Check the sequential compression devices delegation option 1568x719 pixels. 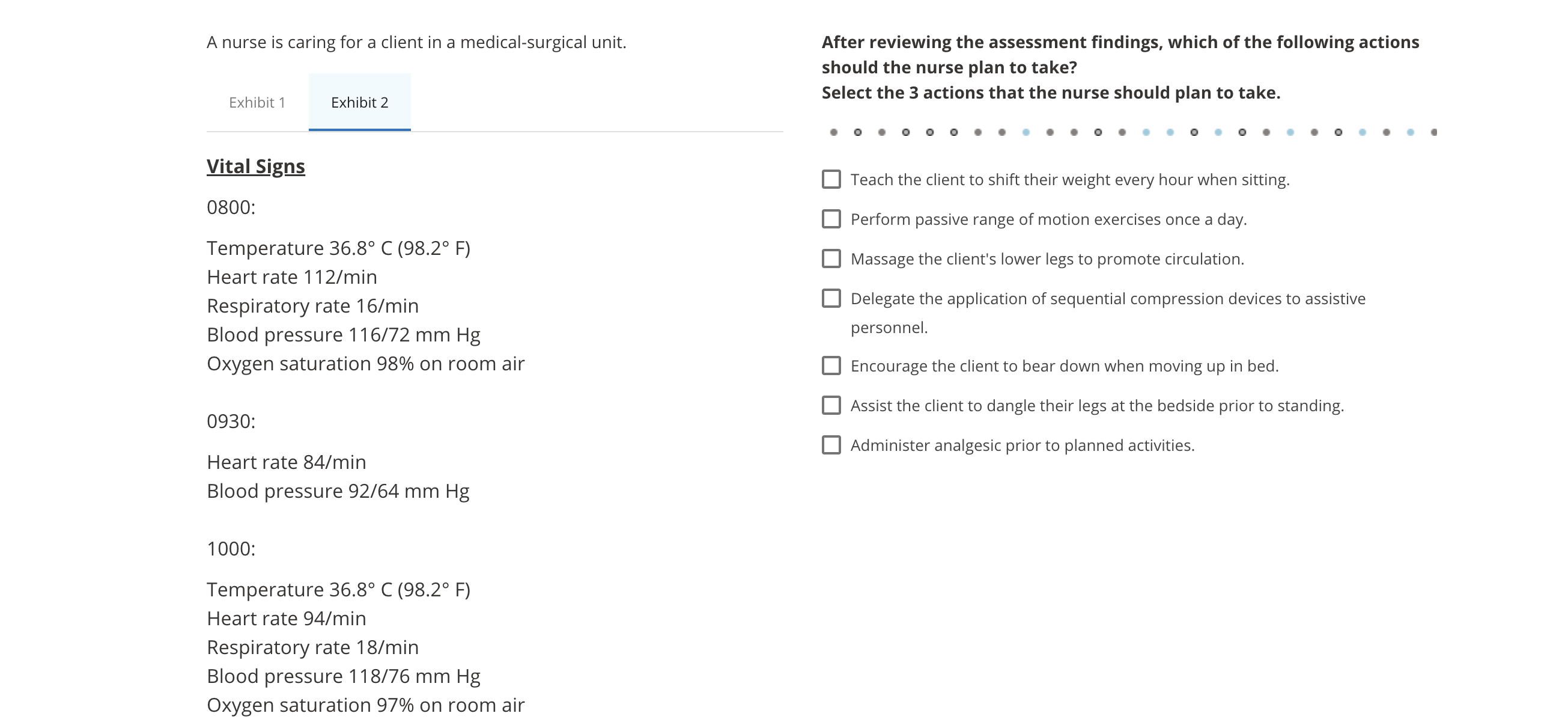[x=831, y=299]
